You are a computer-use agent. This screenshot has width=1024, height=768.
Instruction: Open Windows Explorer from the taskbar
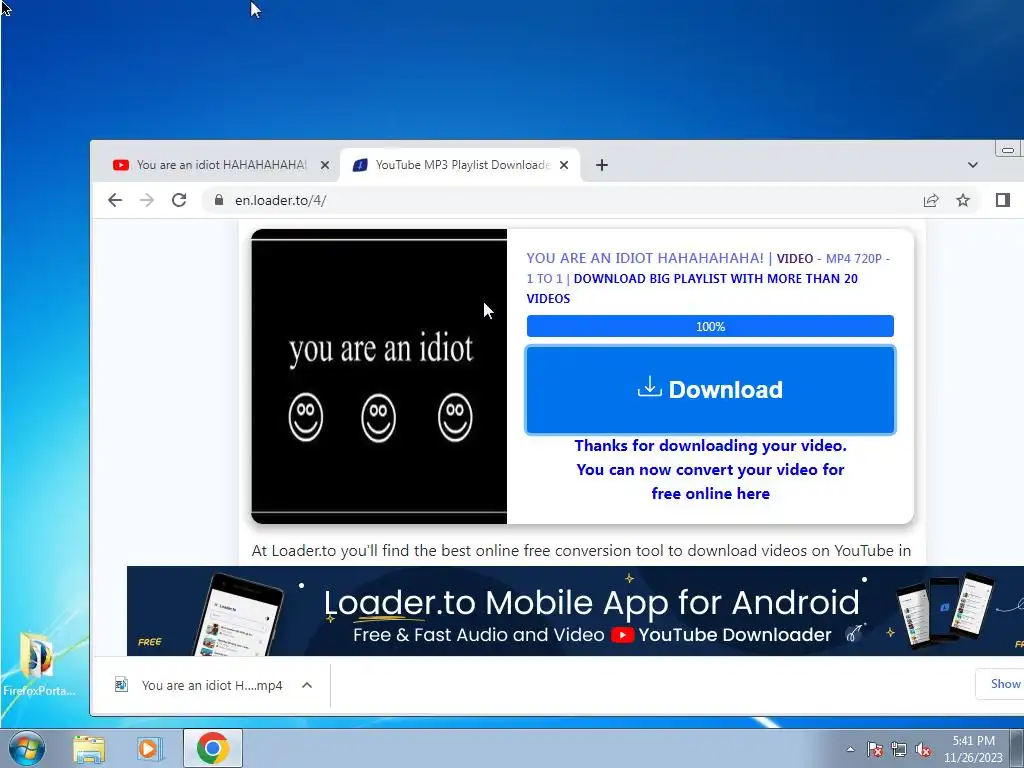(x=89, y=749)
